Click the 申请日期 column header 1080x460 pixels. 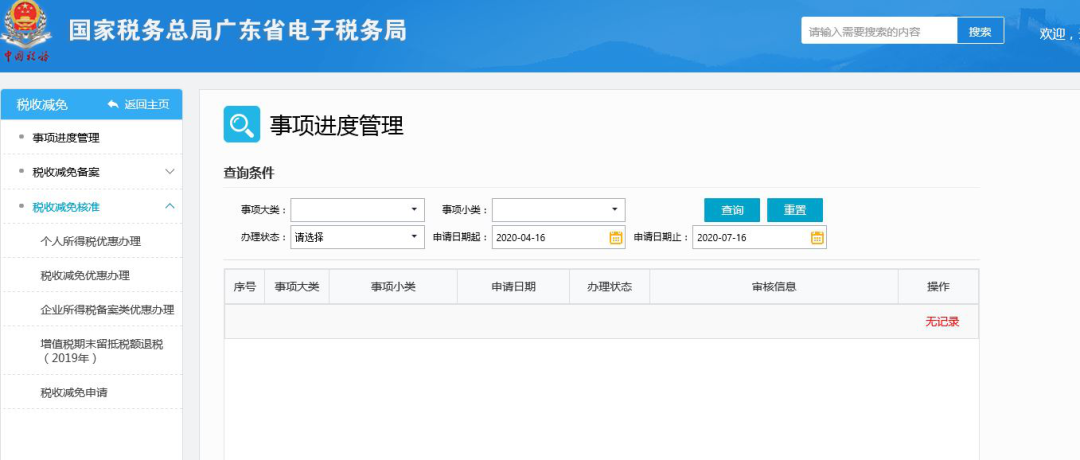click(x=513, y=286)
